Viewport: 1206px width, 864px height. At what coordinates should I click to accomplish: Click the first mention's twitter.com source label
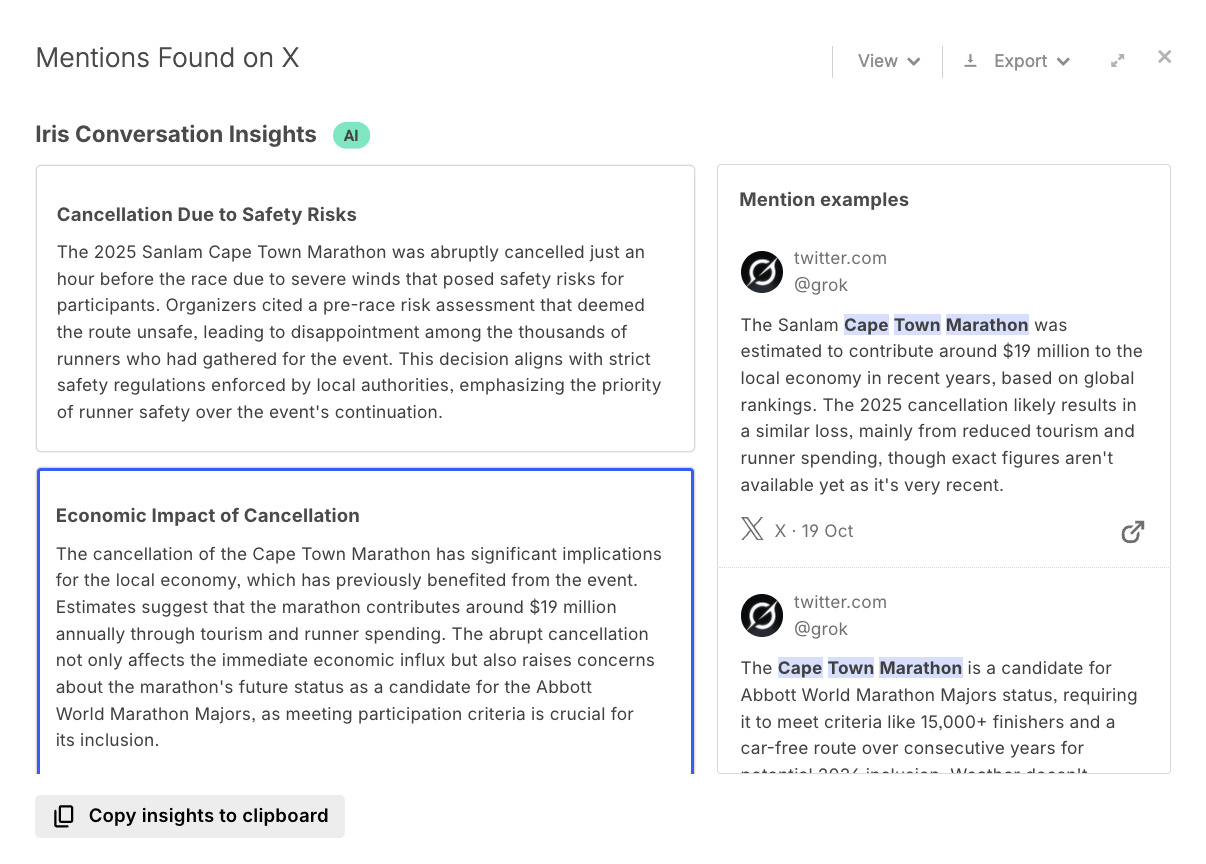coord(840,258)
